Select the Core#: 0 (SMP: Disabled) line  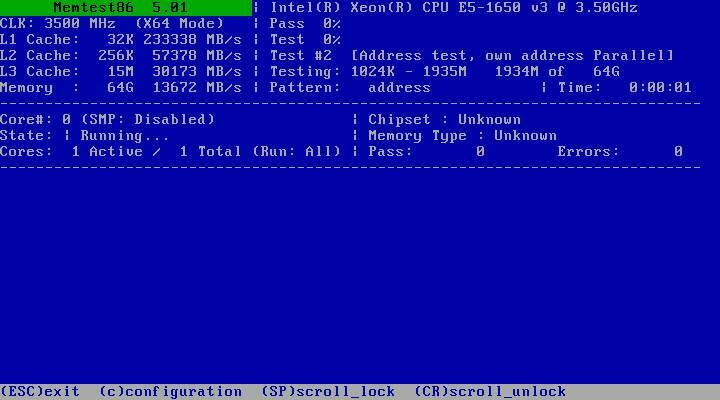(107, 120)
